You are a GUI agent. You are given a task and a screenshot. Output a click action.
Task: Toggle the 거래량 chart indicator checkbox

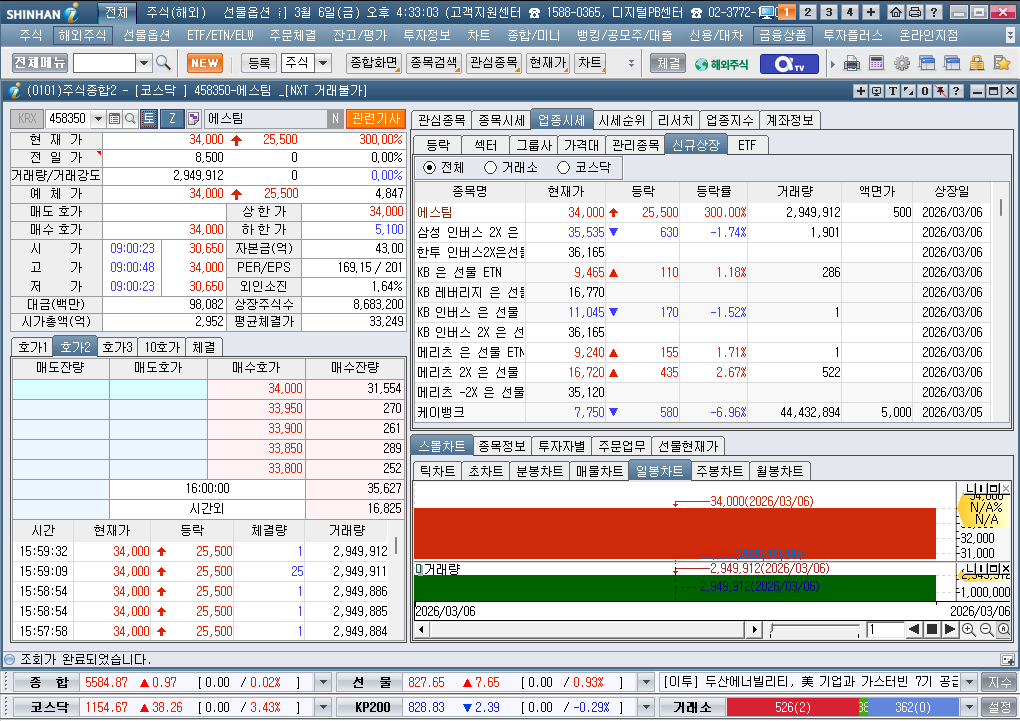coord(419,569)
